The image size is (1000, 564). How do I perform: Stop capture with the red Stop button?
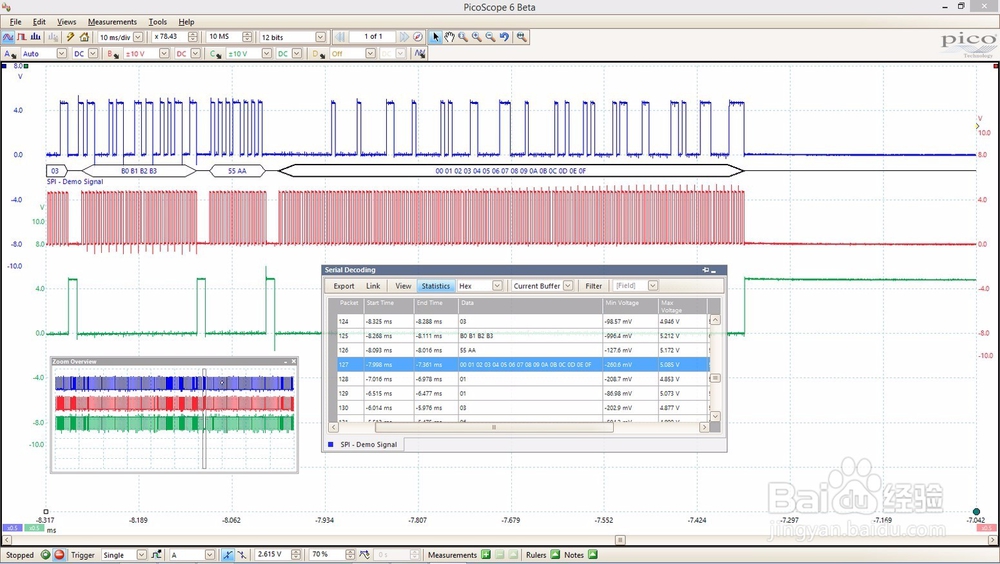point(59,554)
